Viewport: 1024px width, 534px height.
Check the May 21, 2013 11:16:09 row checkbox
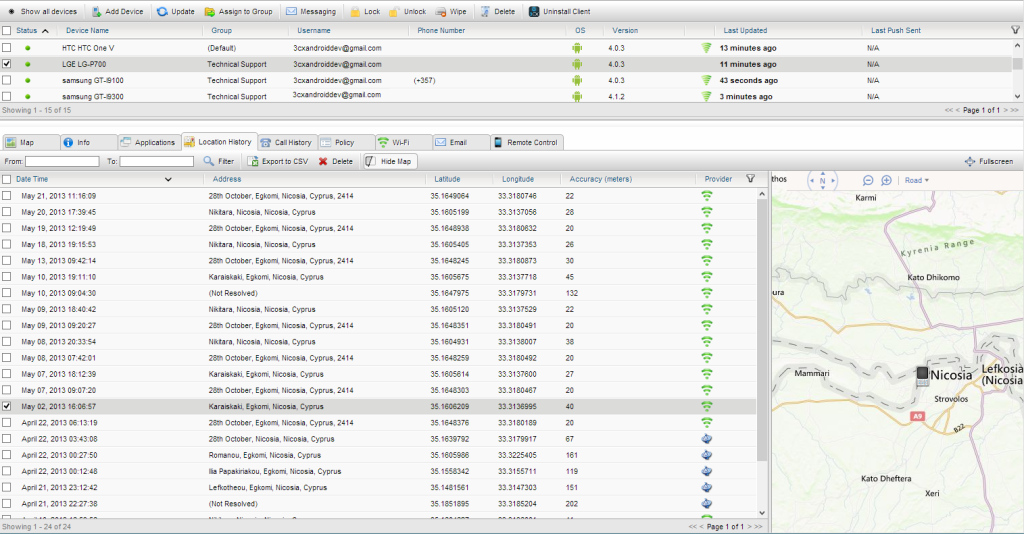(7, 196)
